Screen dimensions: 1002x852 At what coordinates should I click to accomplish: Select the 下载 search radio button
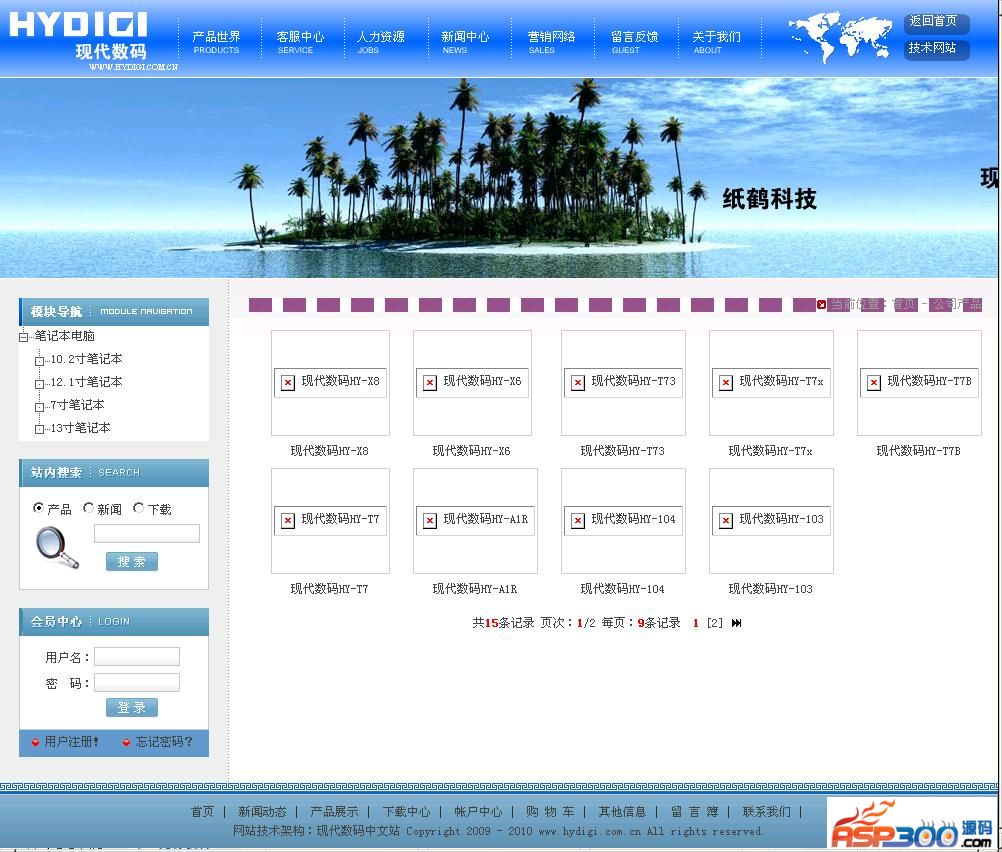click(x=139, y=508)
